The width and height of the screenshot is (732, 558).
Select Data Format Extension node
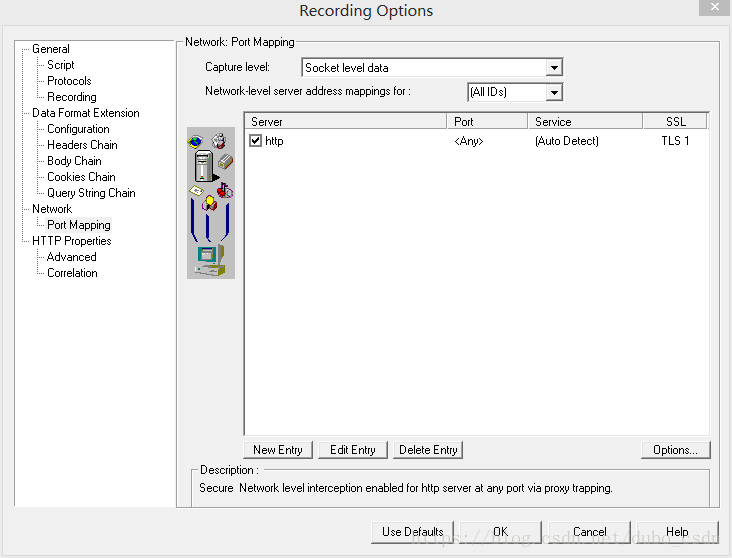click(x=86, y=113)
